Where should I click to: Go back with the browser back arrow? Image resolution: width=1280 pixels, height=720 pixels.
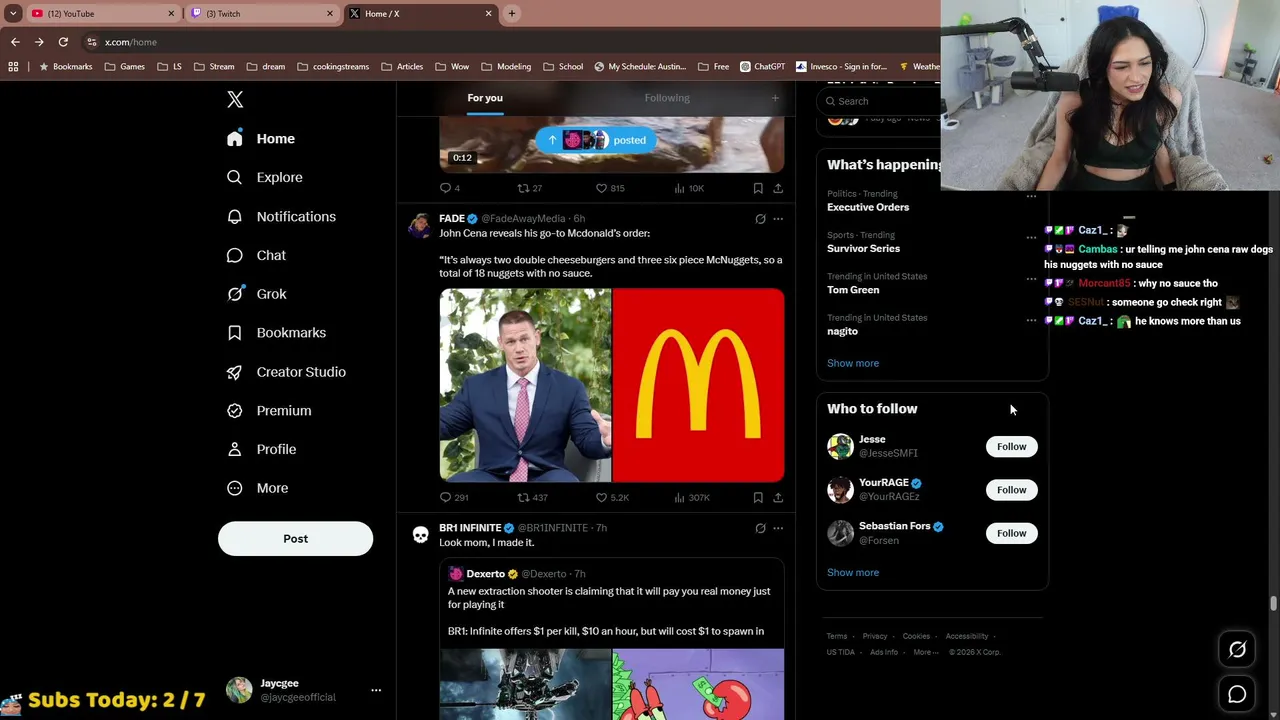click(x=15, y=42)
